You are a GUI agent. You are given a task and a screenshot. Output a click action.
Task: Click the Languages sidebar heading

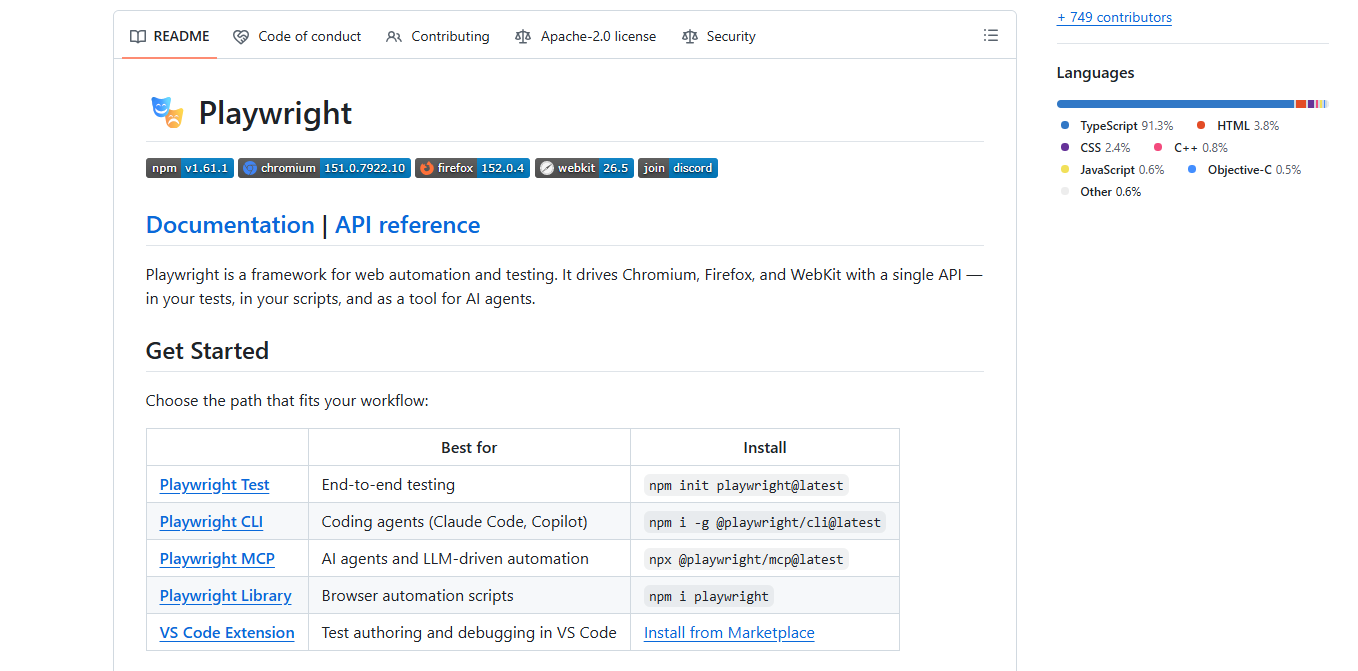(x=1095, y=73)
